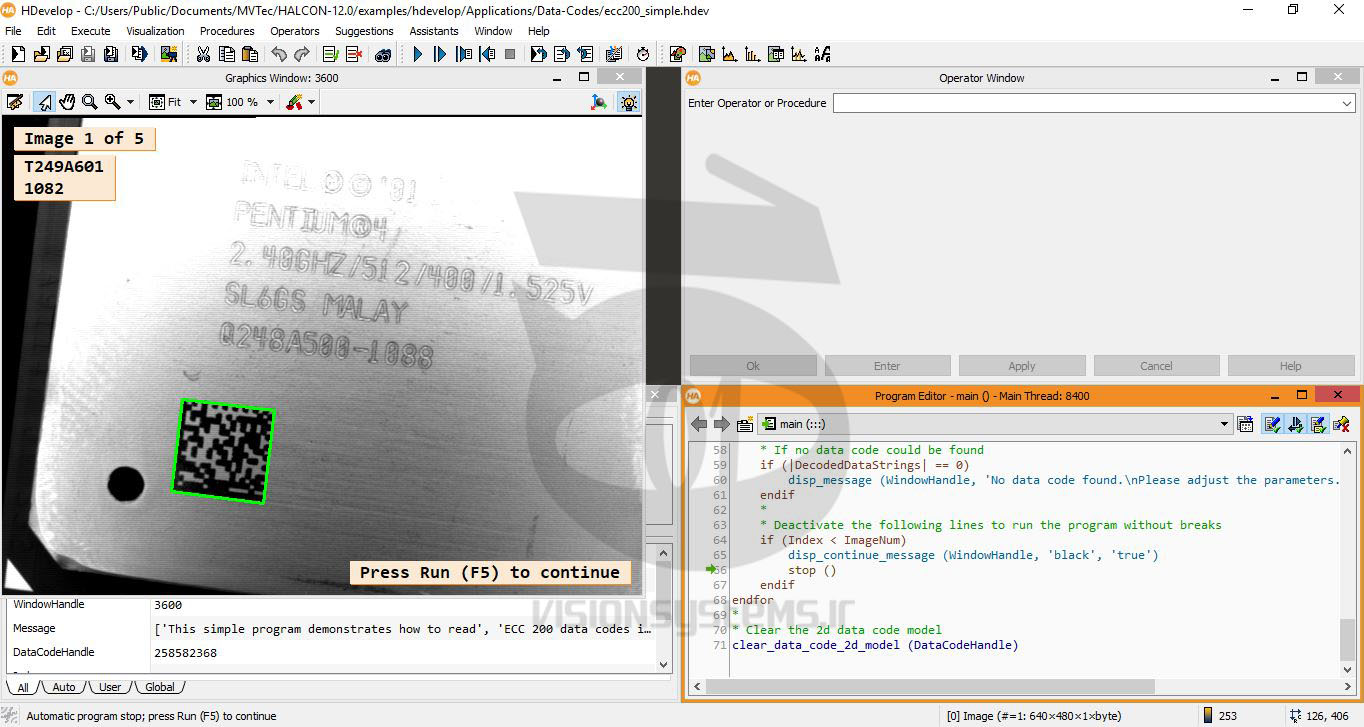Image resolution: width=1364 pixels, height=727 pixels.
Task: Click the New Program icon in main toolbar
Action: click(x=18, y=54)
